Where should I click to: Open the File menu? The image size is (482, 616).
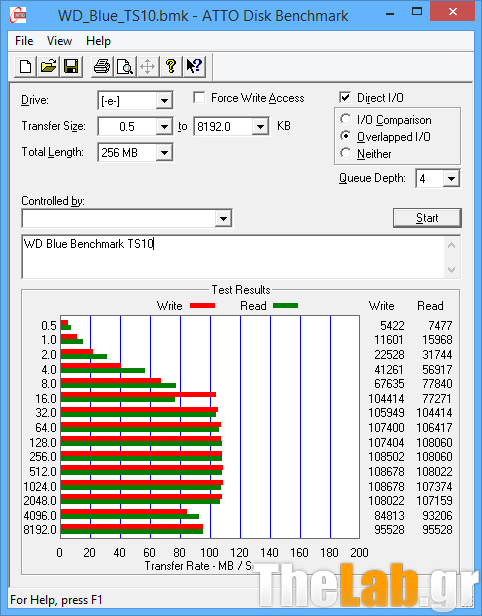click(24, 41)
